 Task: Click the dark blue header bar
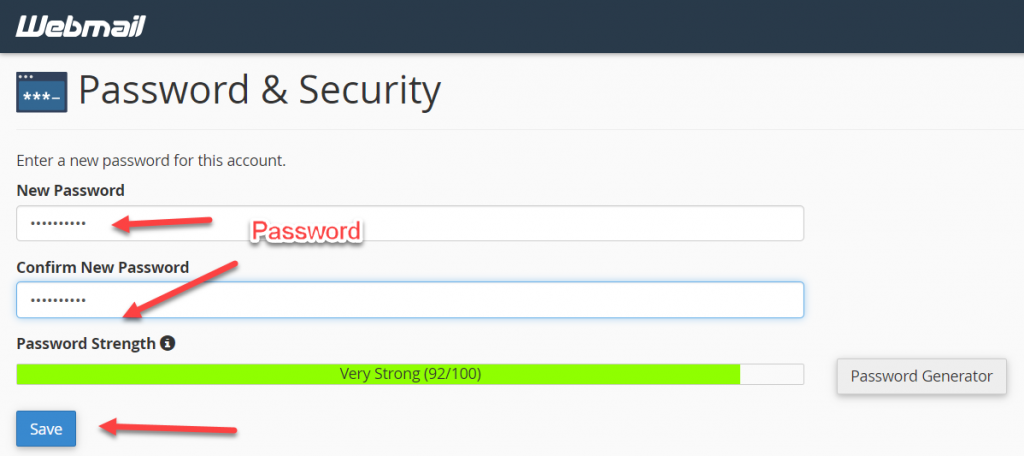[512, 26]
